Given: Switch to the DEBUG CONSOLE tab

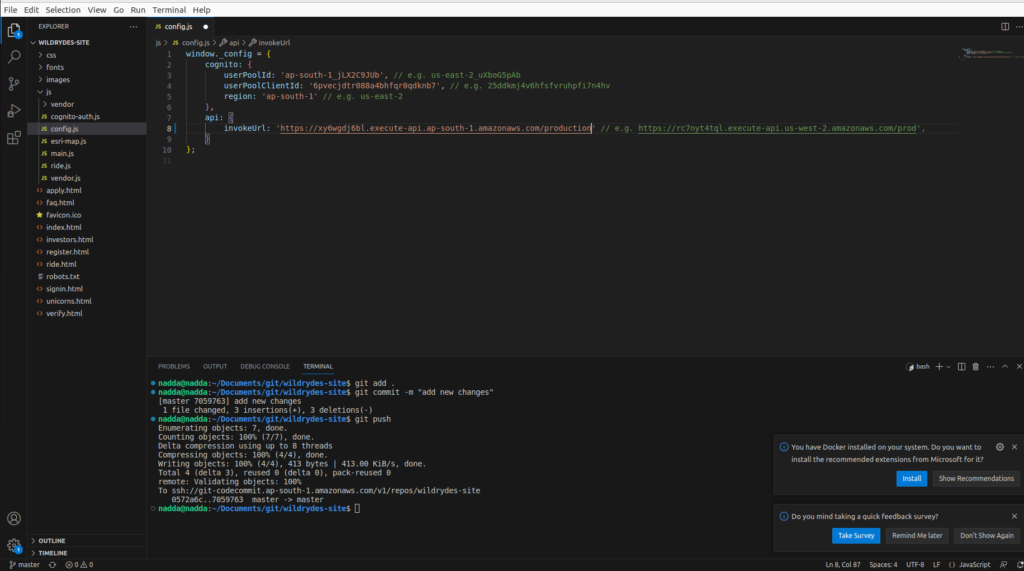Looking at the screenshot, I should click(264, 367).
